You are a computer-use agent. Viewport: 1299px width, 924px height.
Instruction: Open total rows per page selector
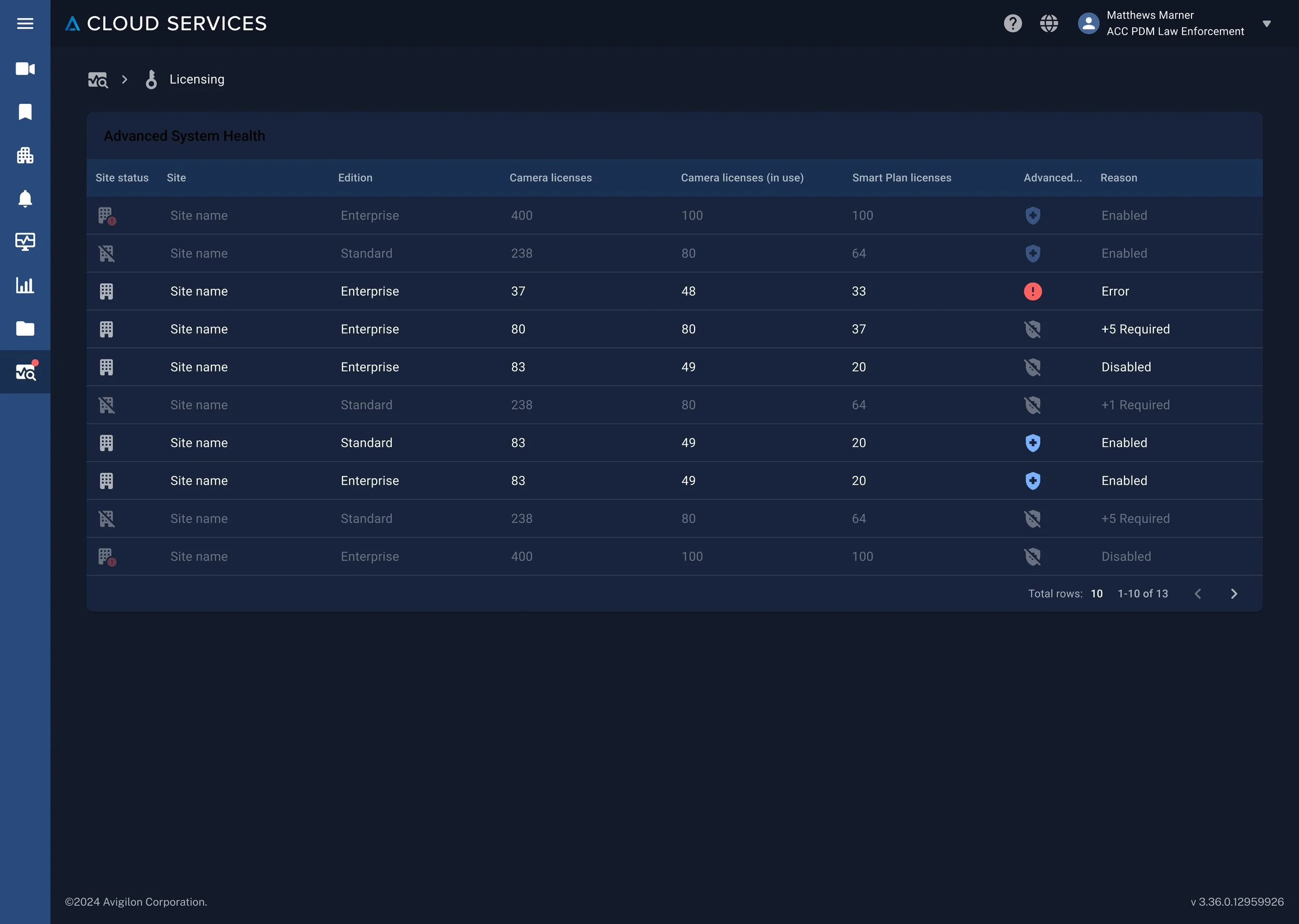coord(1096,593)
